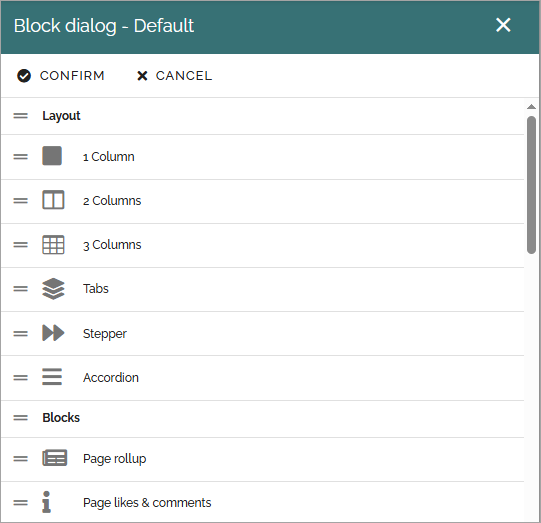Click the Stepper fast-forward icon

(x=53, y=333)
